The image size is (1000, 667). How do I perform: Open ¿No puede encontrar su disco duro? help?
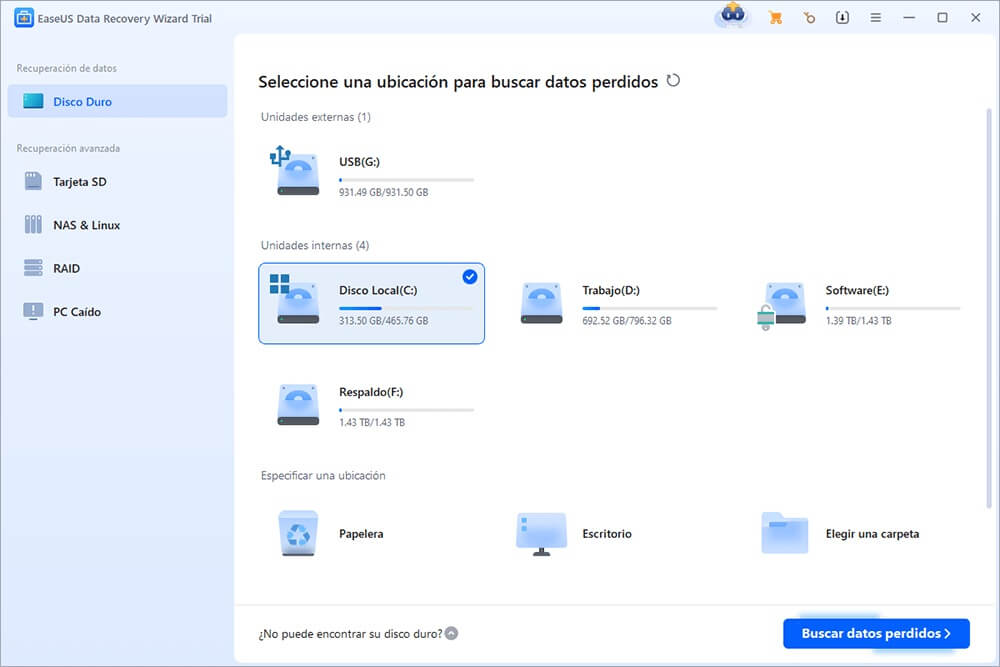350,634
